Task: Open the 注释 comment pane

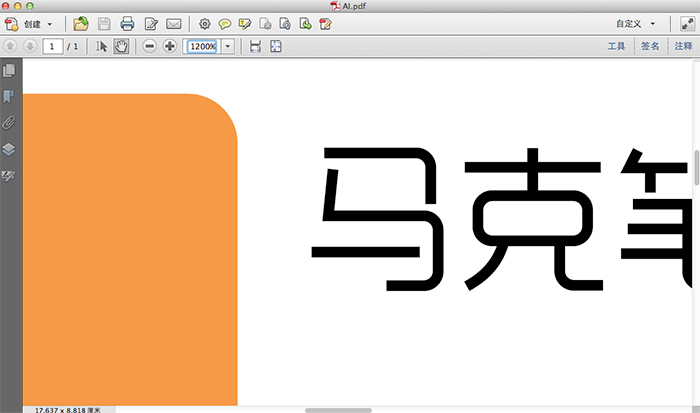Action: (683, 46)
